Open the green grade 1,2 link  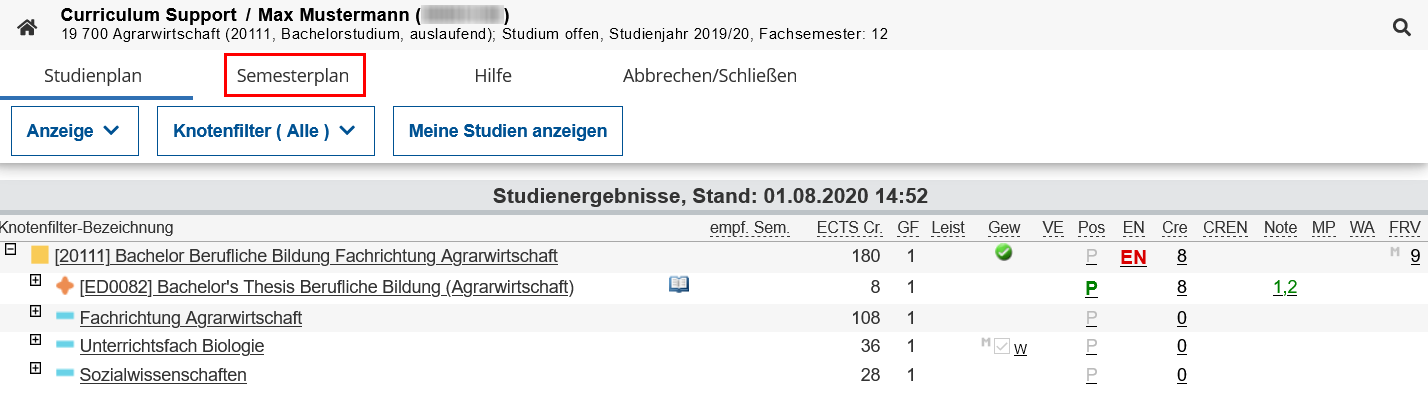[1285, 288]
